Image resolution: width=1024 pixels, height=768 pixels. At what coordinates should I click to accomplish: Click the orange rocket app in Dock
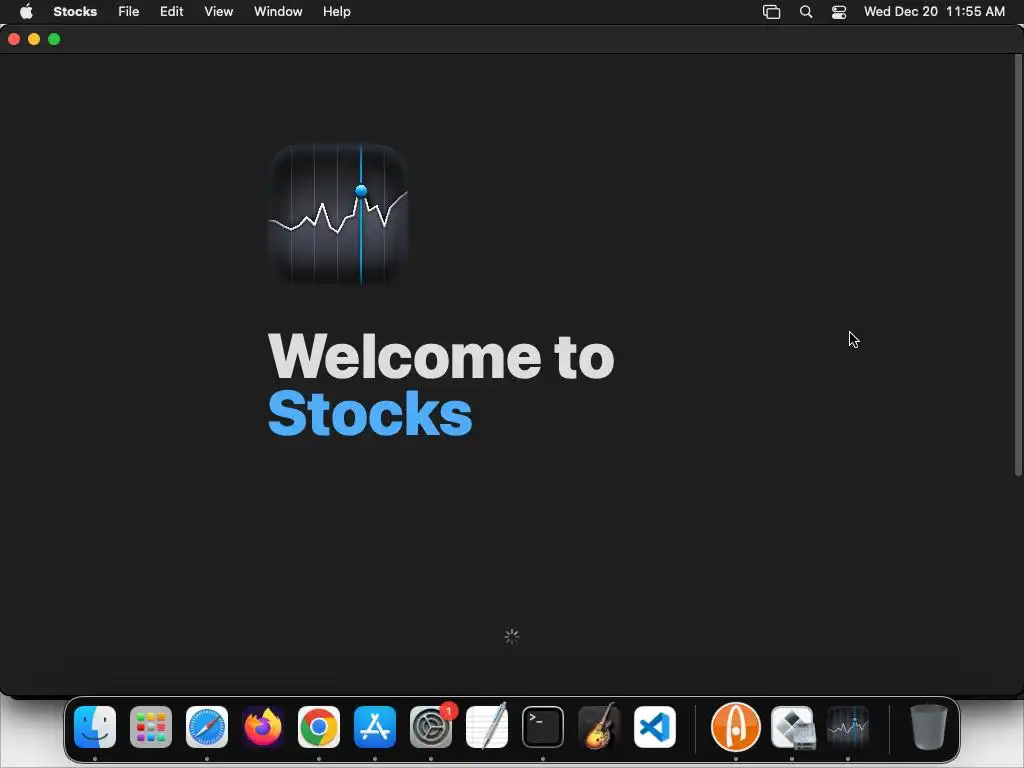point(735,727)
